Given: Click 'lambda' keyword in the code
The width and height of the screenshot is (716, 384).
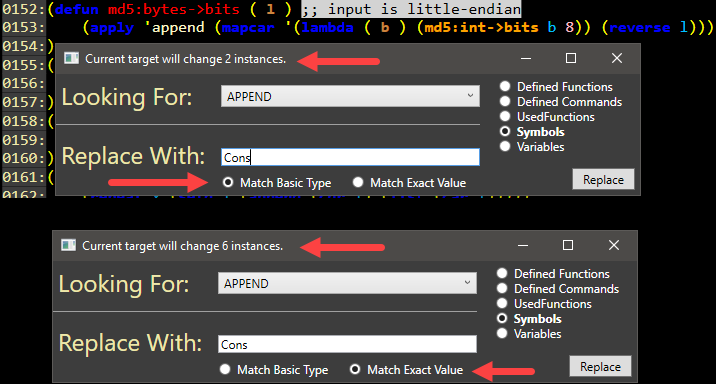Looking at the screenshot, I should (327, 27).
